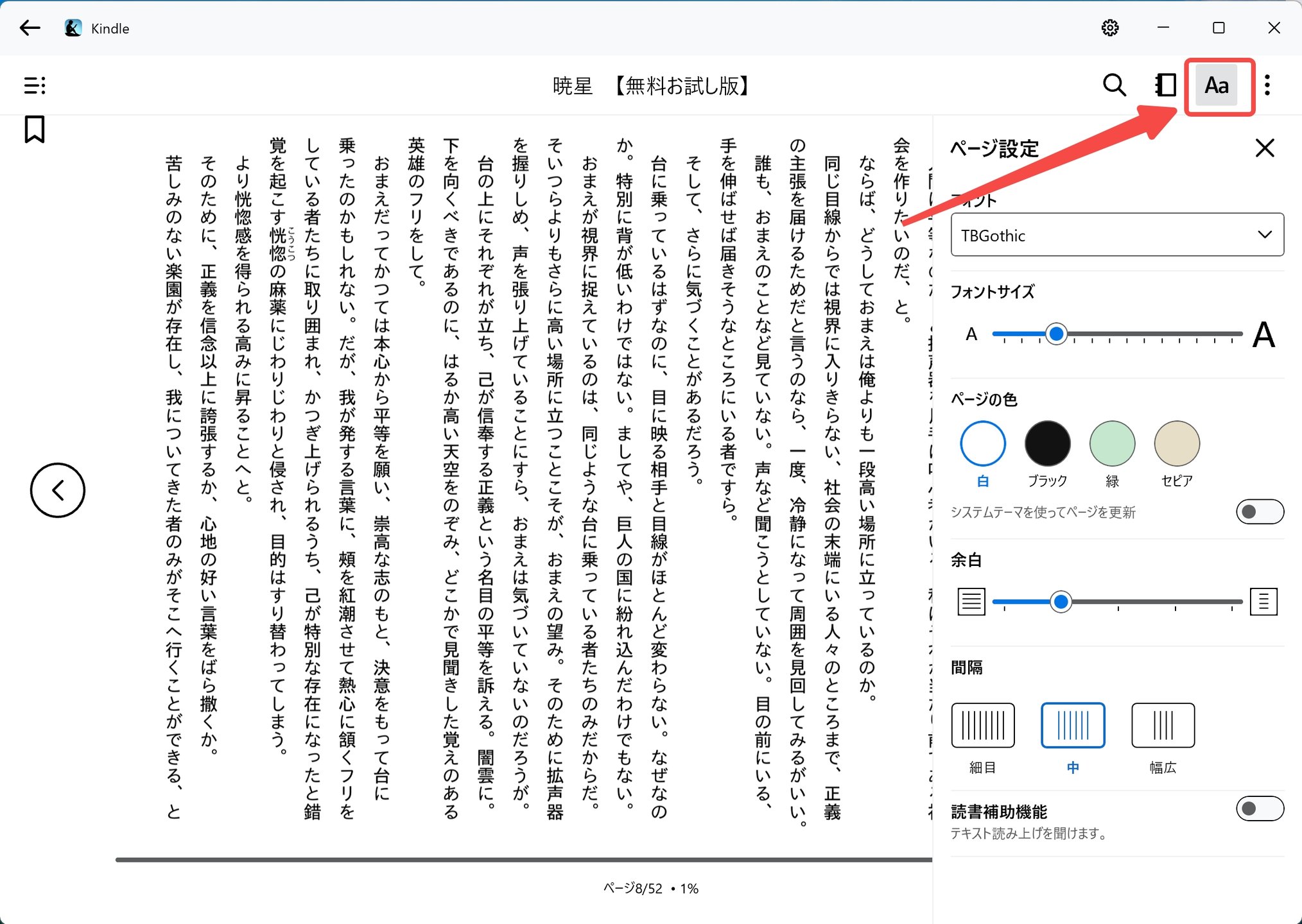The height and width of the screenshot is (924, 1302).
Task: Bookmark this page with the bookmark icon
Action: 35,129
